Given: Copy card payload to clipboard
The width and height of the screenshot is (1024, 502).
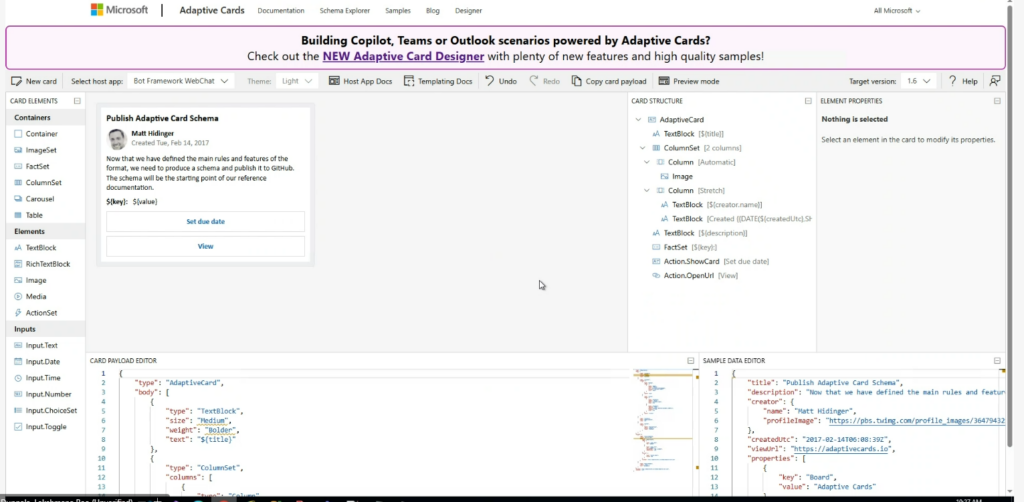Looking at the screenshot, I should tap(609, 82).
